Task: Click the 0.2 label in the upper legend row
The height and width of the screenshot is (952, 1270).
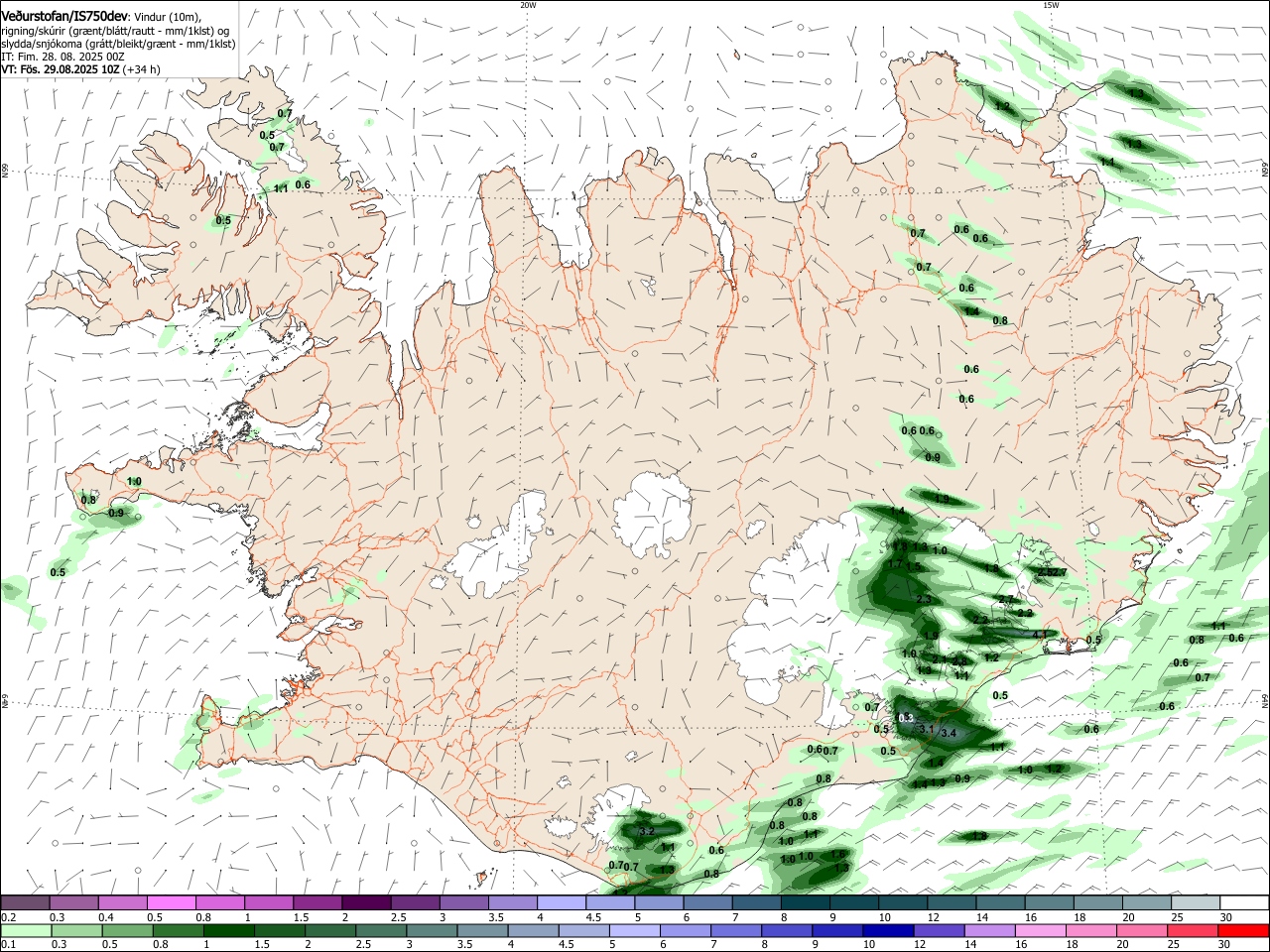Action: 9,917
